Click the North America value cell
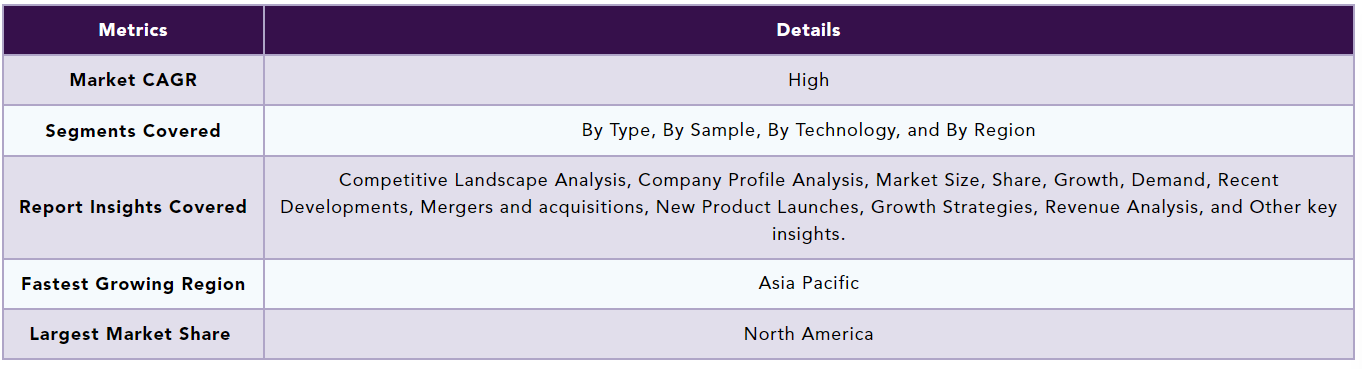Viewport: 1362px width, 369px height. pos(808,334)
